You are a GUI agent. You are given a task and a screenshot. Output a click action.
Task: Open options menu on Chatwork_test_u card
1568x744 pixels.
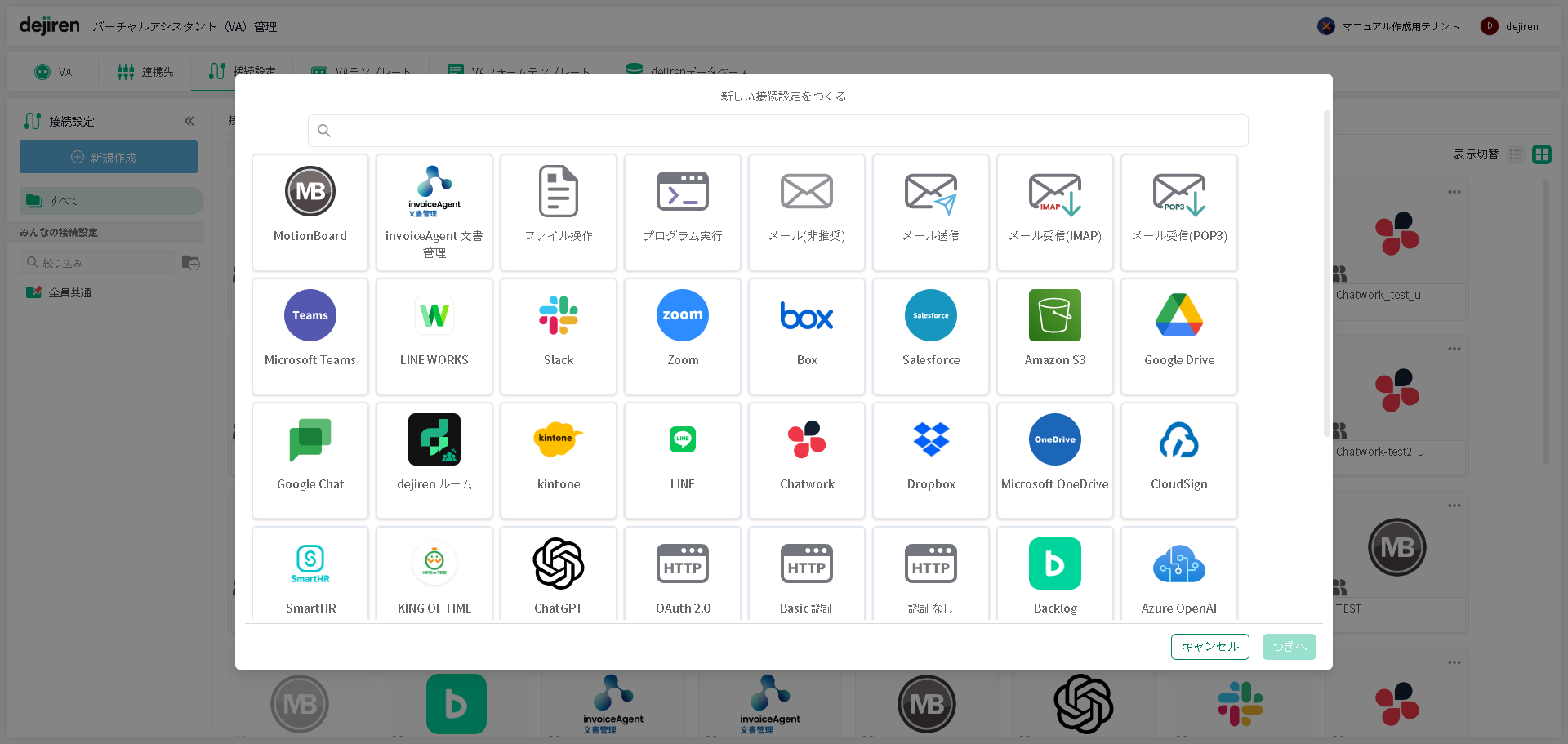coord(1454,193)
